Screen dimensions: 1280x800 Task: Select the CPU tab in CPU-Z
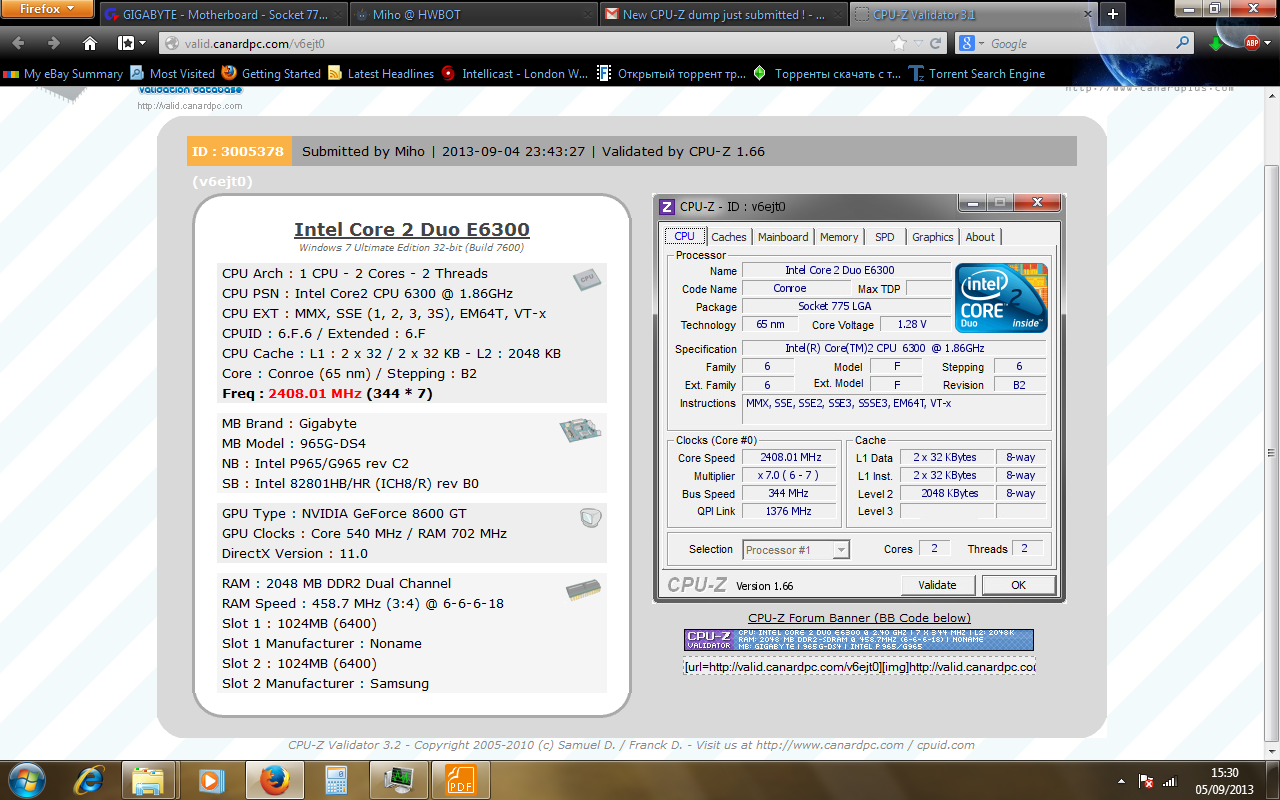click(684, 236)
